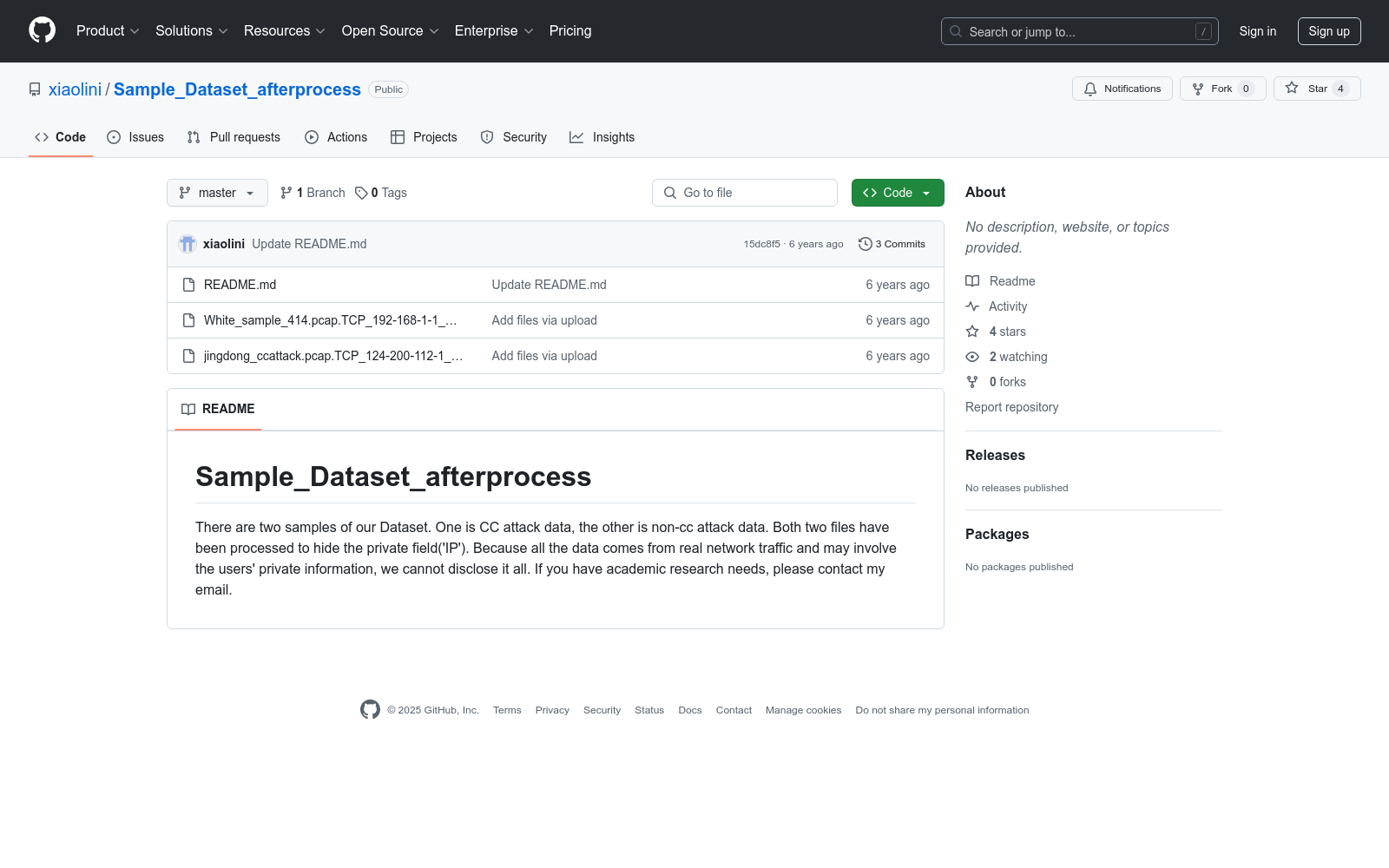Image resolution: width=1389 pixels, height=868 pixels.
Task: Select the README tab heading
Action: 218,409
